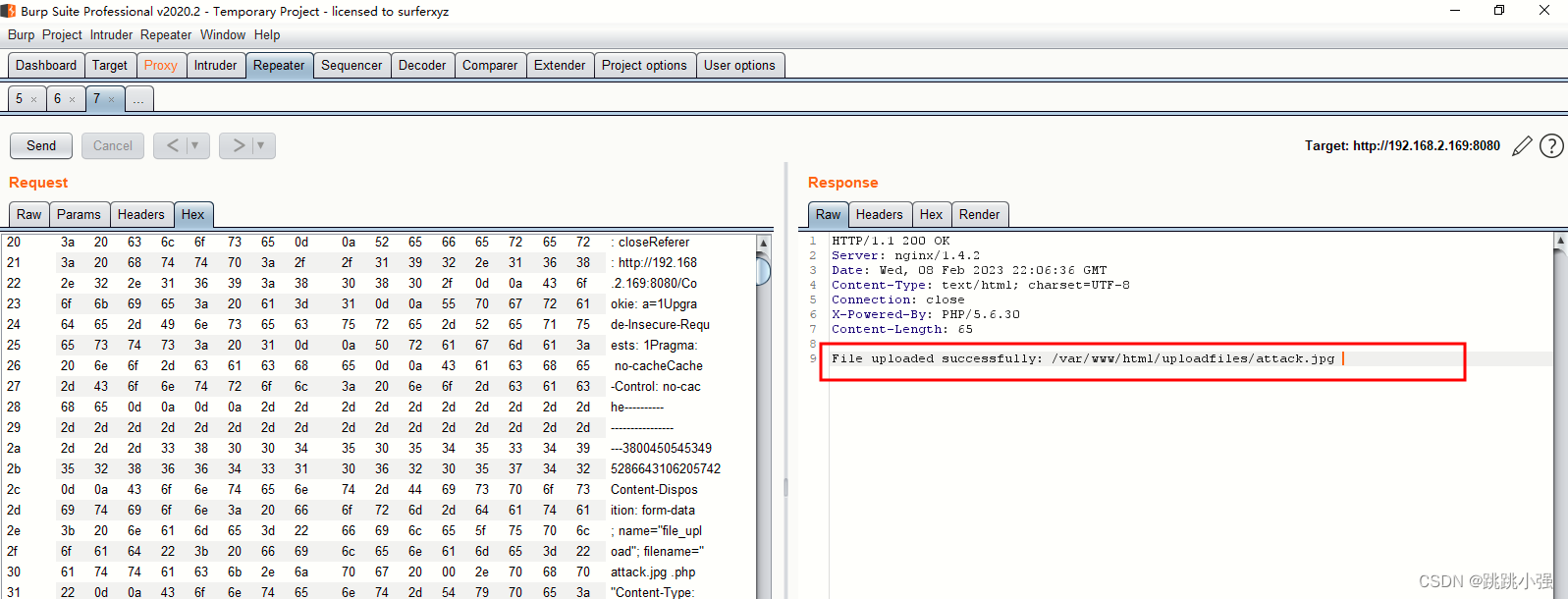Screen dimensions: 1568x599
Task: Open the Project options tab
Action: coord(644,66)
